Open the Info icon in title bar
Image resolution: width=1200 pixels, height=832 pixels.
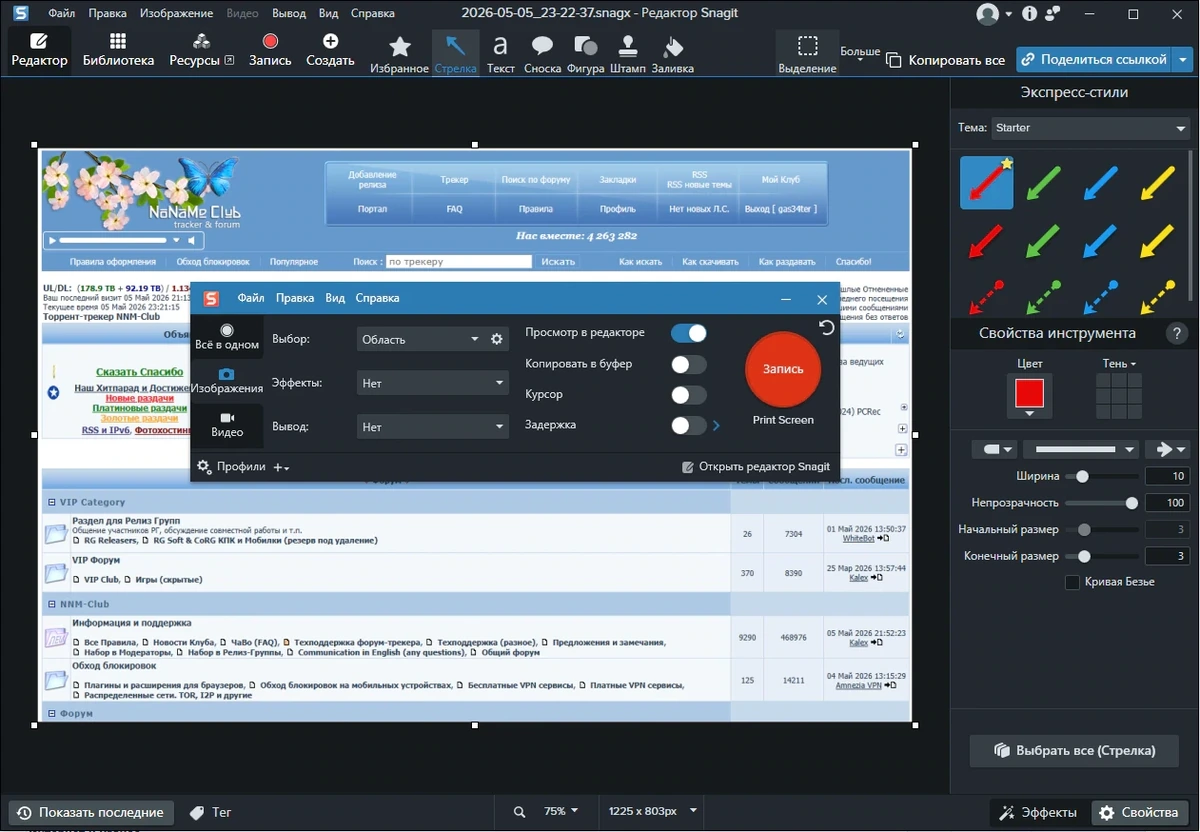point(1027,14)
